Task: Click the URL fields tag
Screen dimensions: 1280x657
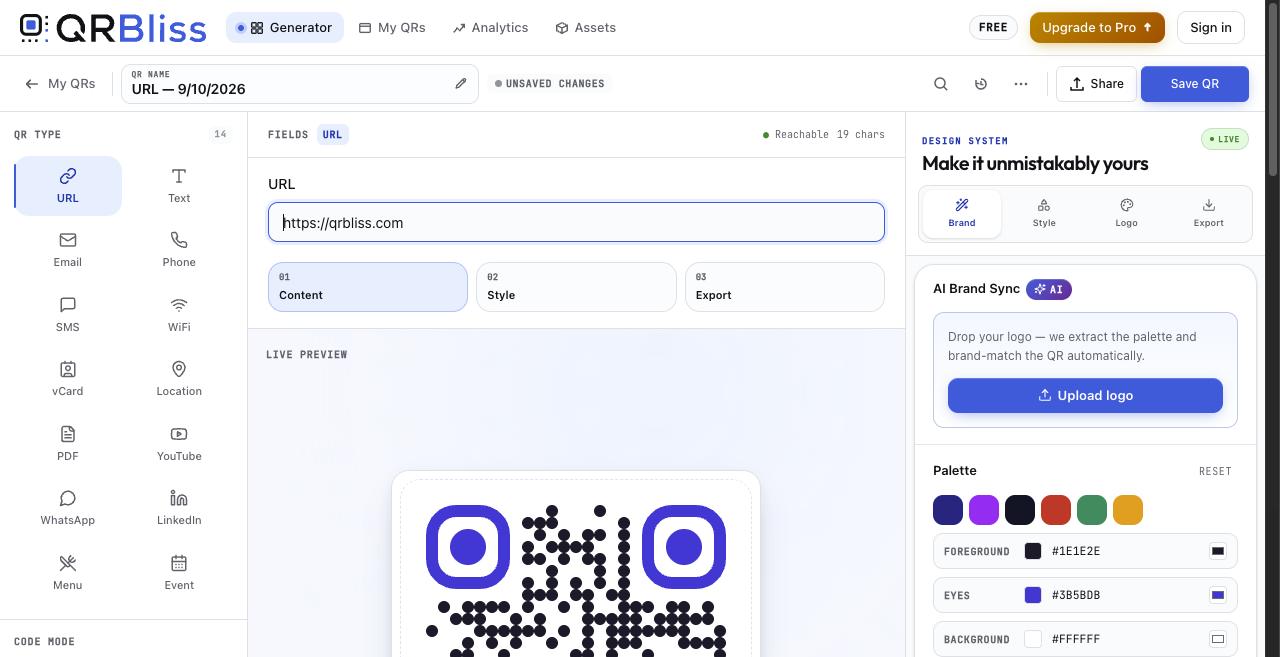Action: coord(333,134)
